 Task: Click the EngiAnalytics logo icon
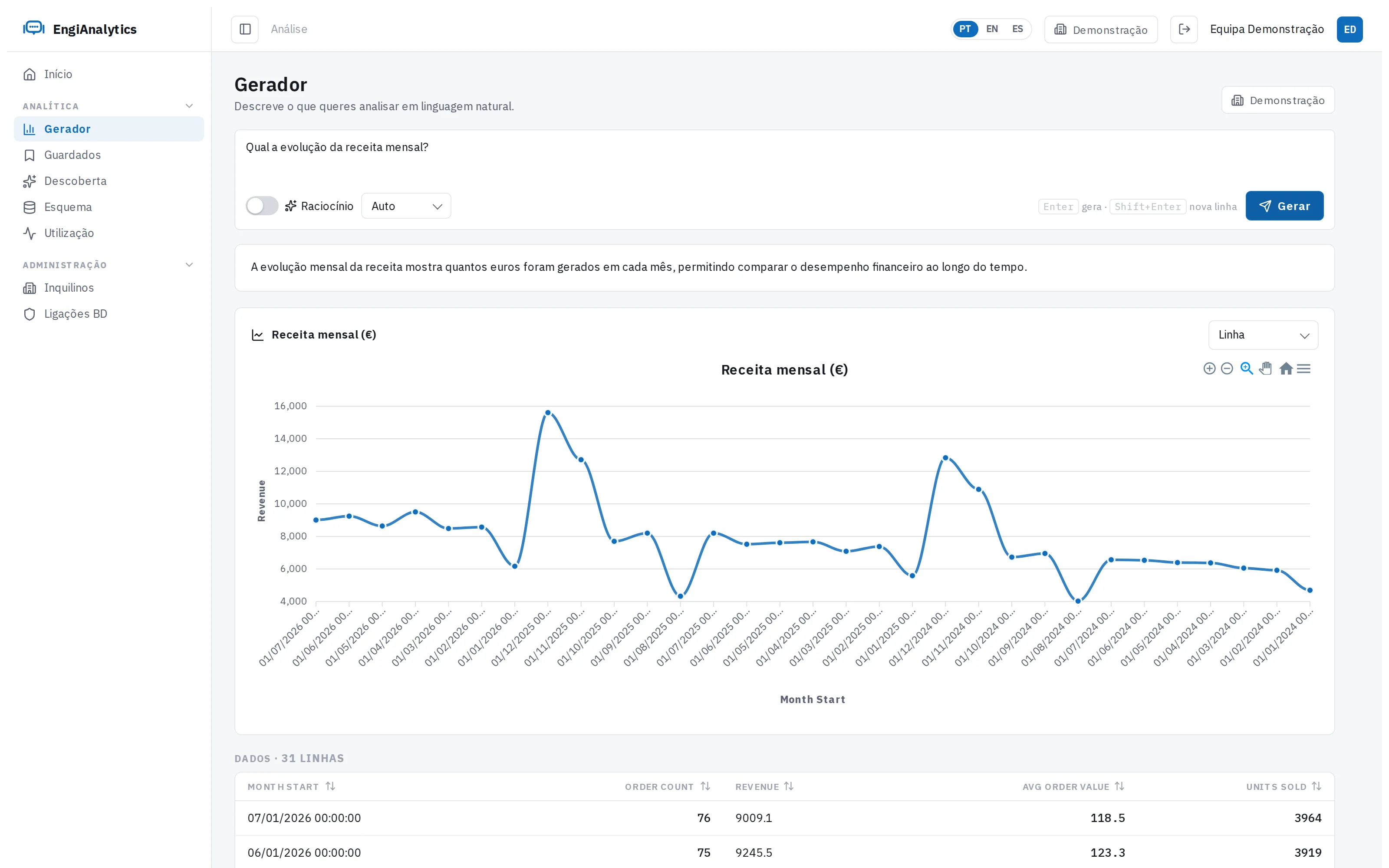34,28
